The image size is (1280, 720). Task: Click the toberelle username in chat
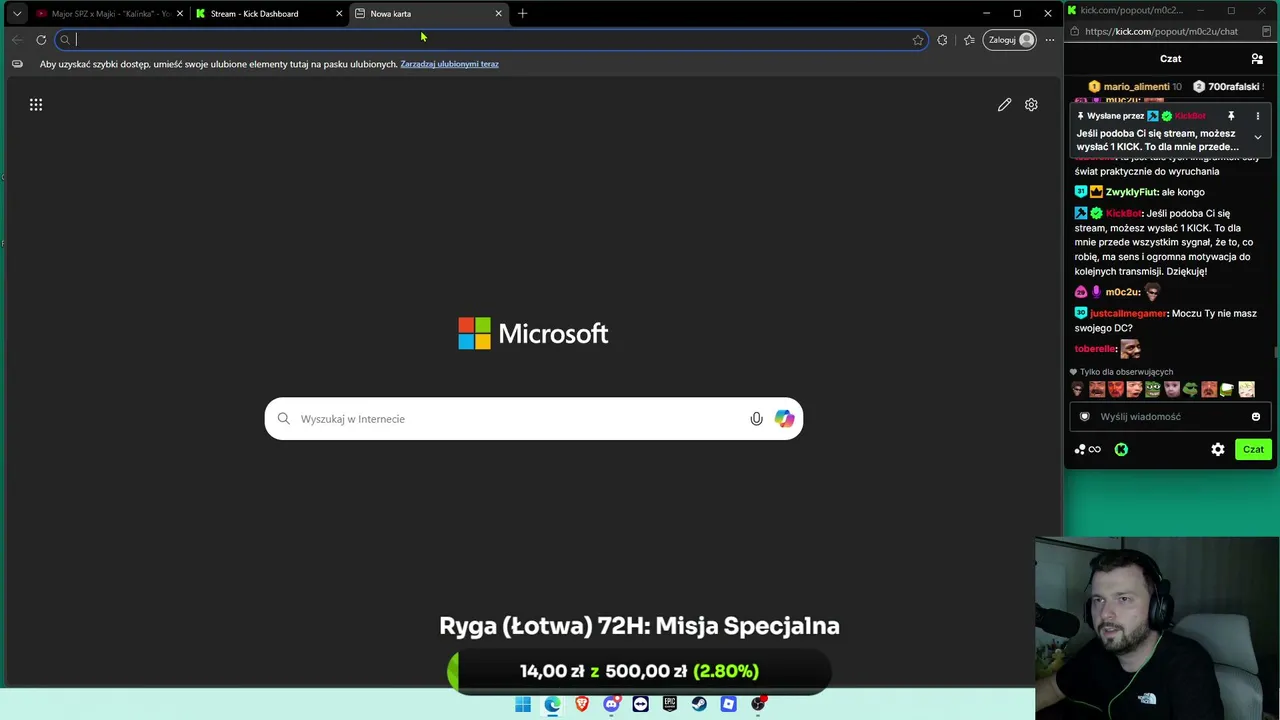pos(1095,349)
